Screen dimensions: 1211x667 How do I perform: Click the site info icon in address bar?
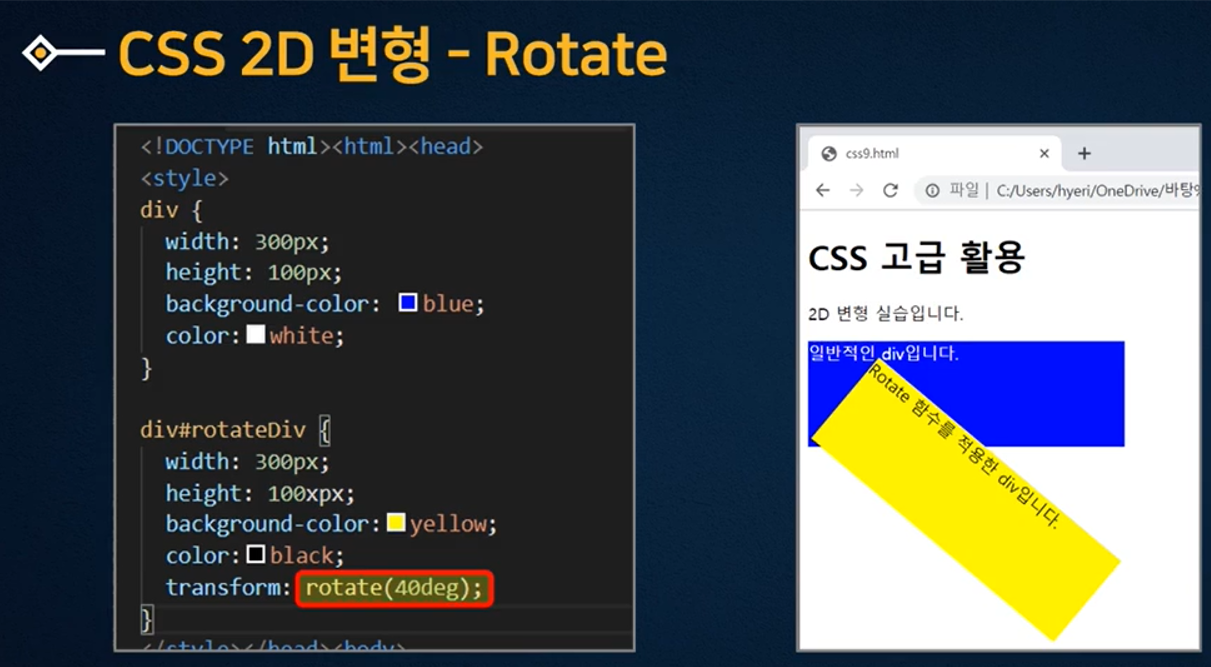point(932,190)
